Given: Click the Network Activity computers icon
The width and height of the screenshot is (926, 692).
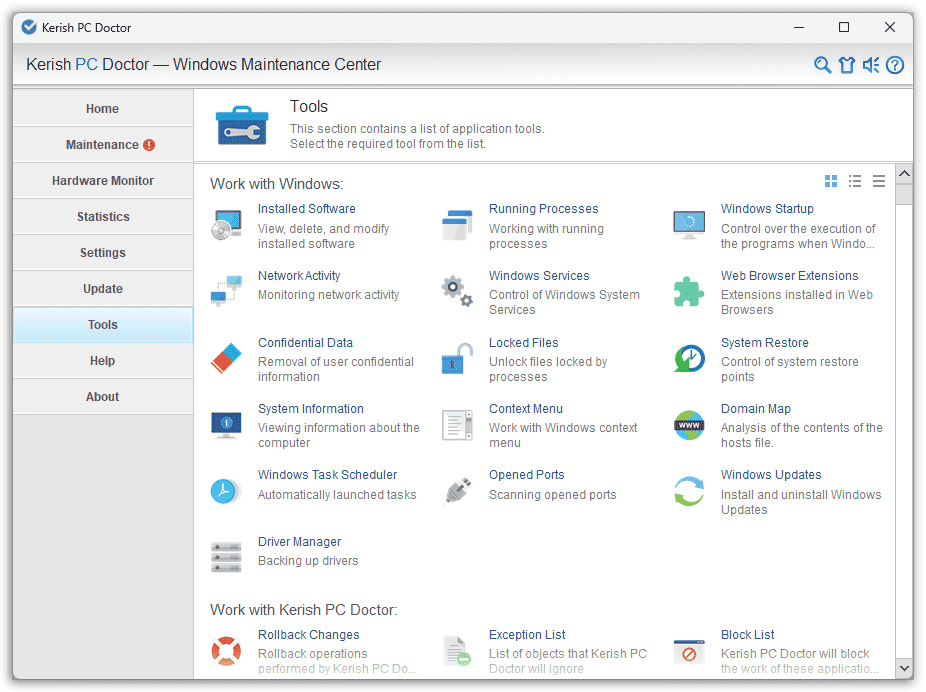Looking at the screenshot, I should pos(226,291).
